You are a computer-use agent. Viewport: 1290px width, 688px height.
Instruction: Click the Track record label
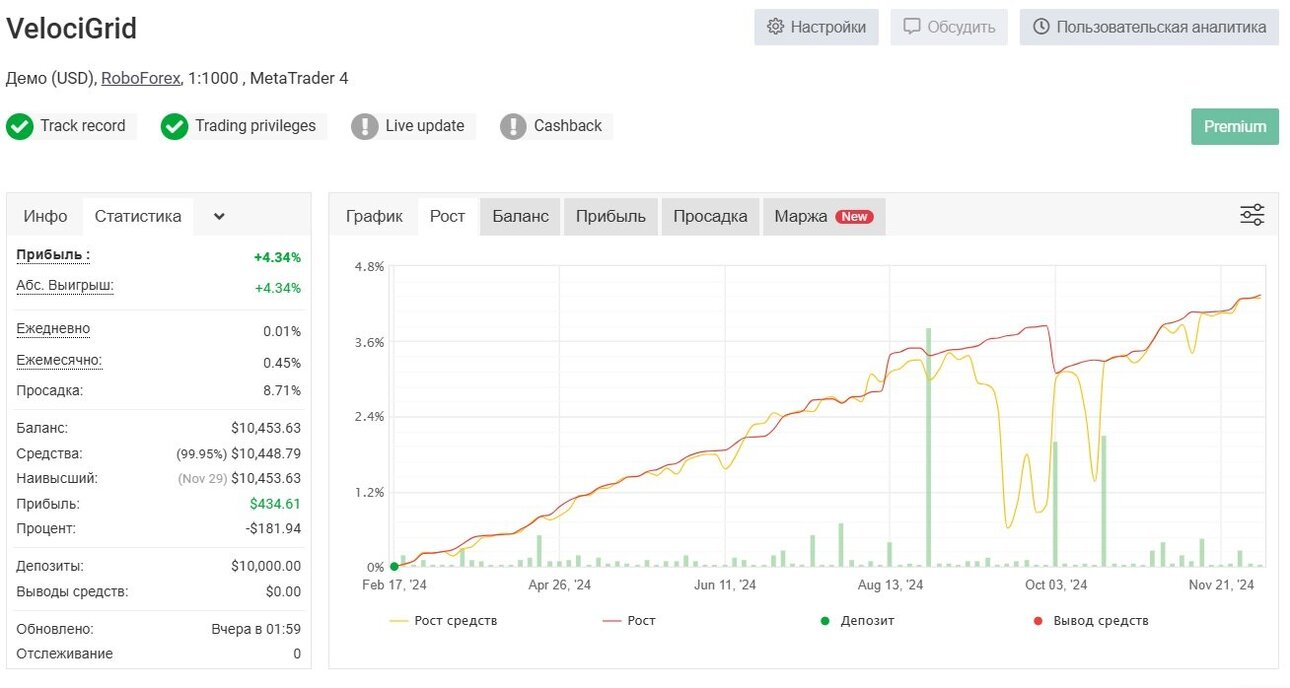(83, 126)
